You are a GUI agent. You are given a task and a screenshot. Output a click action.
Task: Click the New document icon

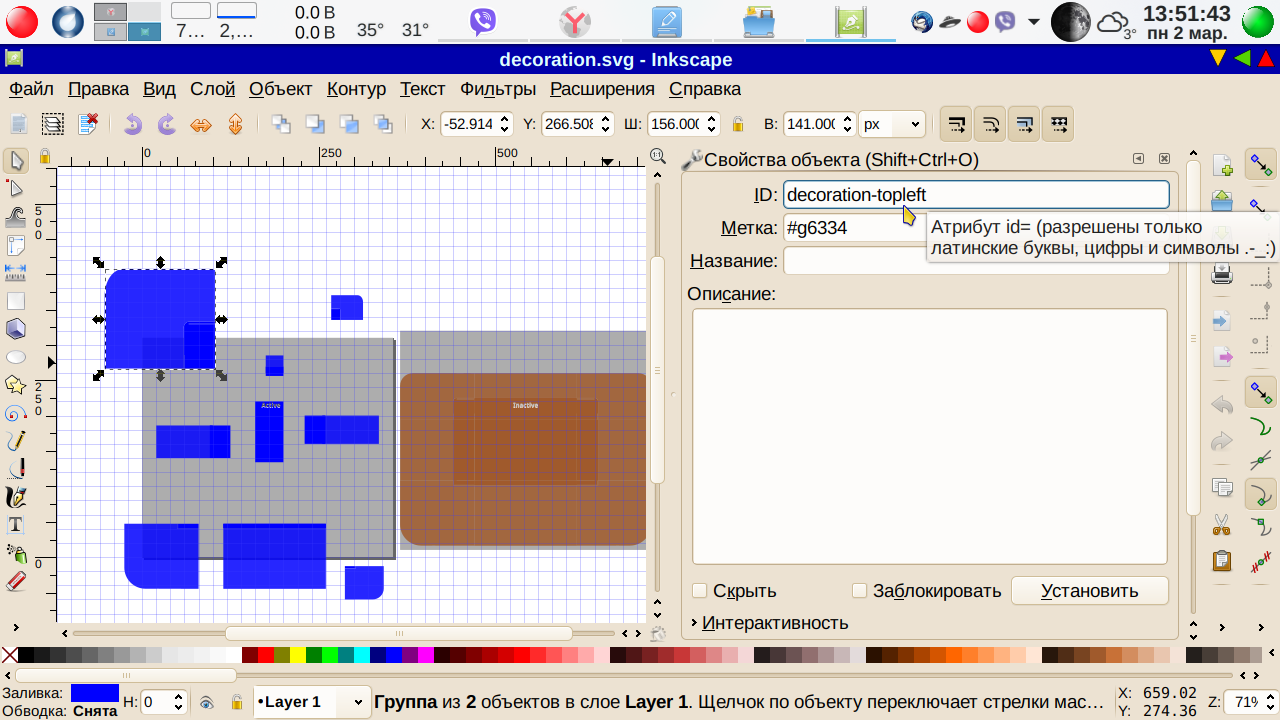[x=1221, y=165]
